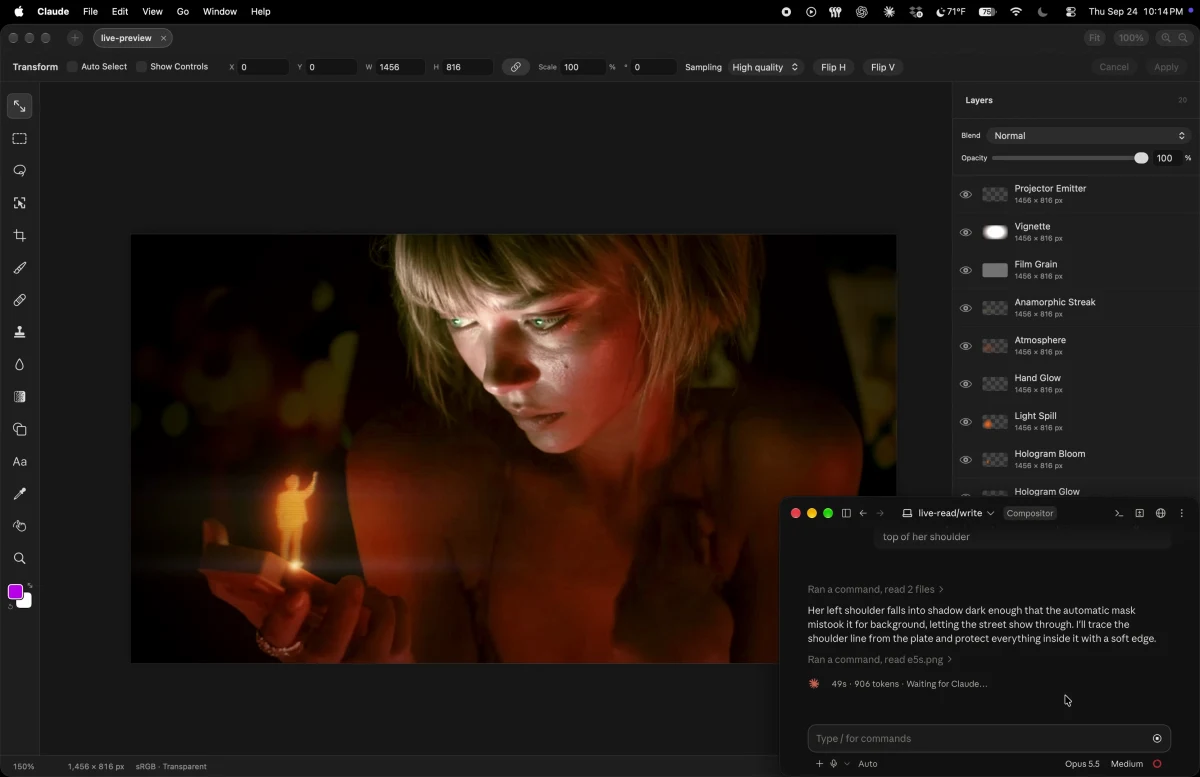Open the Window menu
Viewport: 1200px width, 777px height.
219,12
